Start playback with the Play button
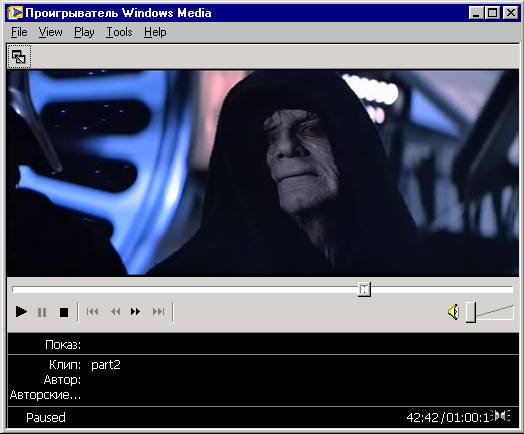The width and height of the screenshot is (524, 434). click(21, 312)
